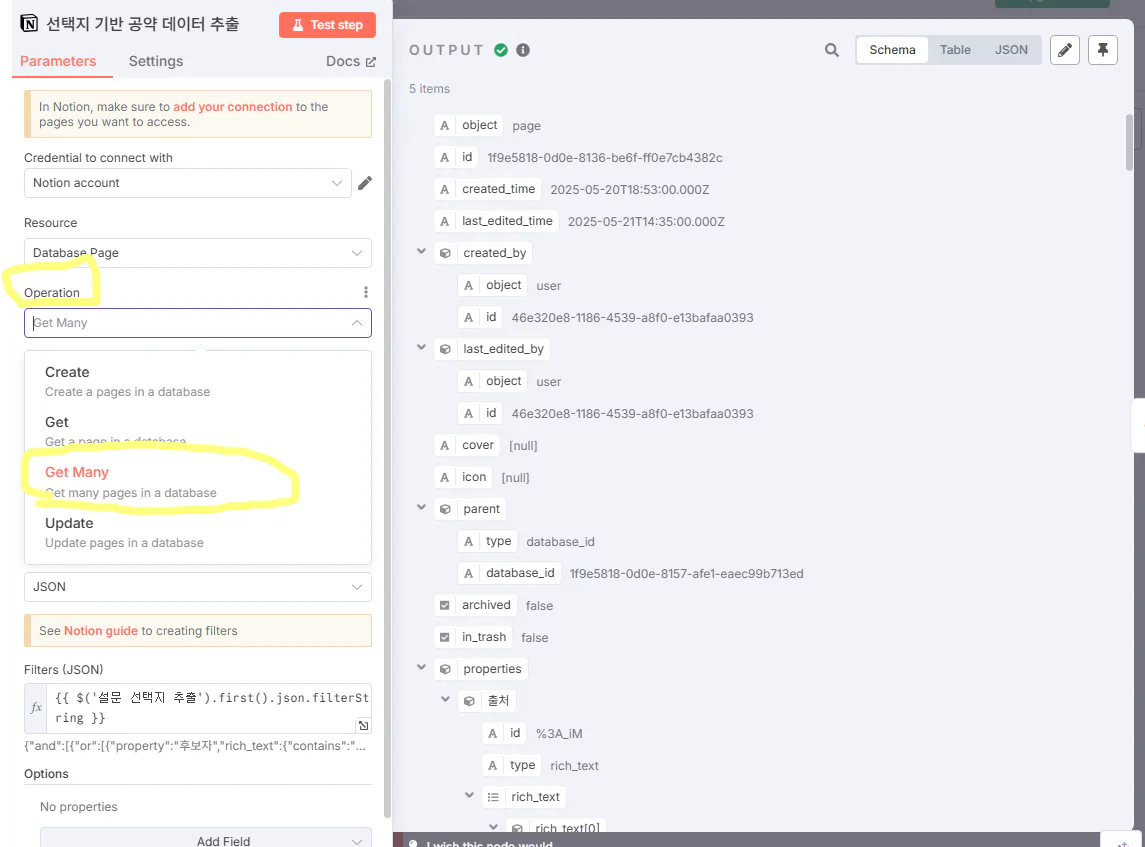Open search in the OUTPUT panel
Screen dimensions: 1145x847
[831, 49]
